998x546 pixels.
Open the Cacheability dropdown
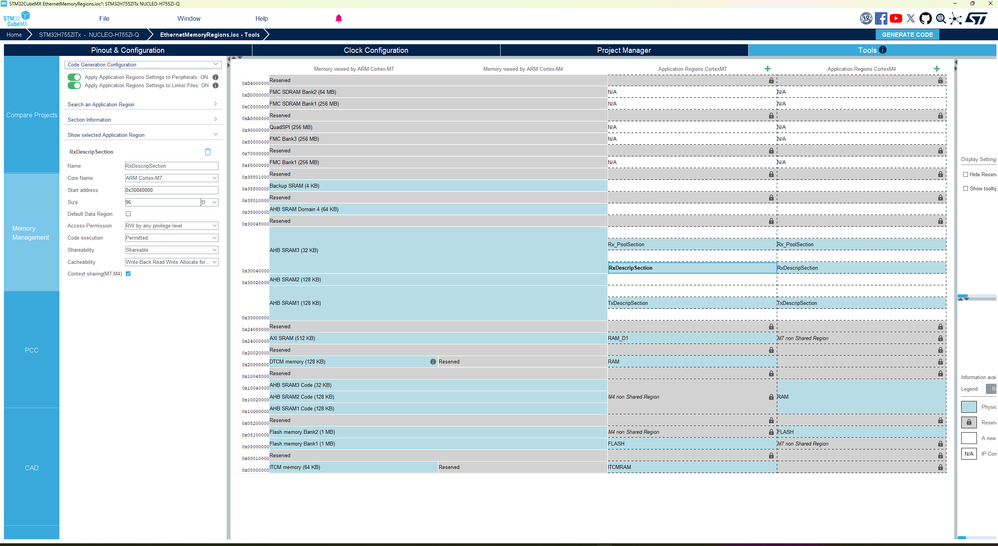click(x=171, y=262)
